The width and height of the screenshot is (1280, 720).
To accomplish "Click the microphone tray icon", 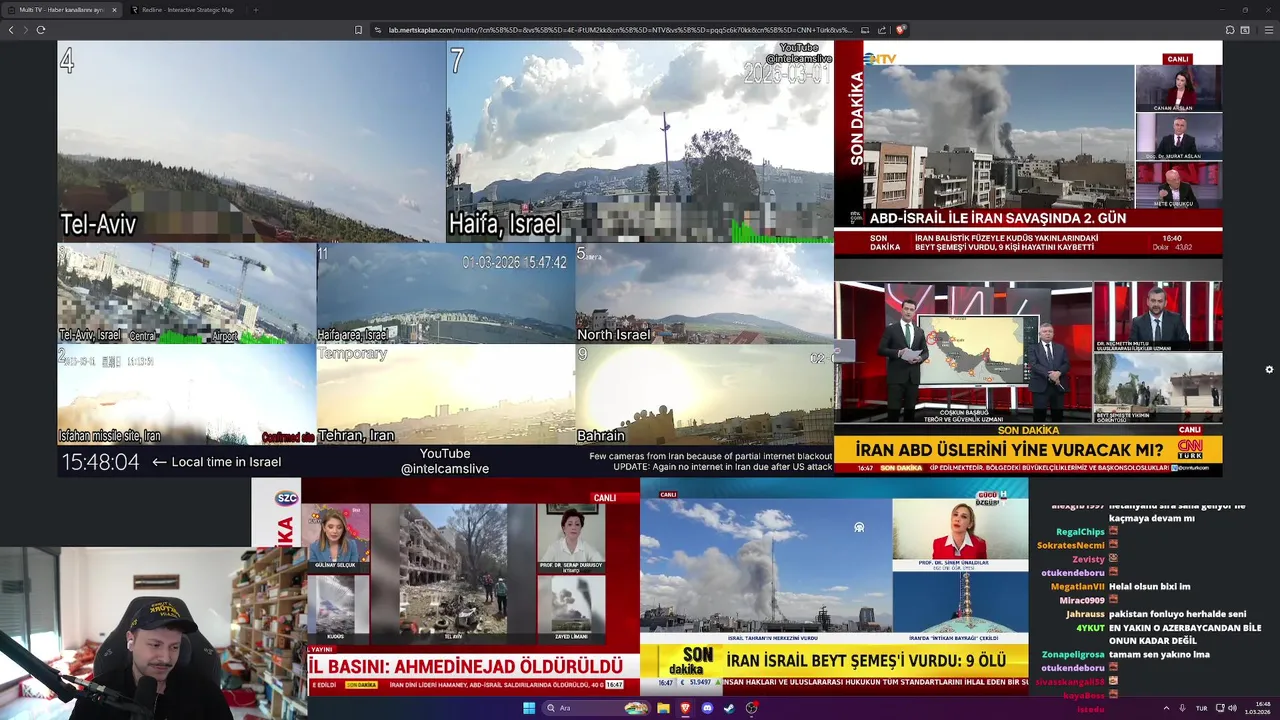I will coord(1183,708).
